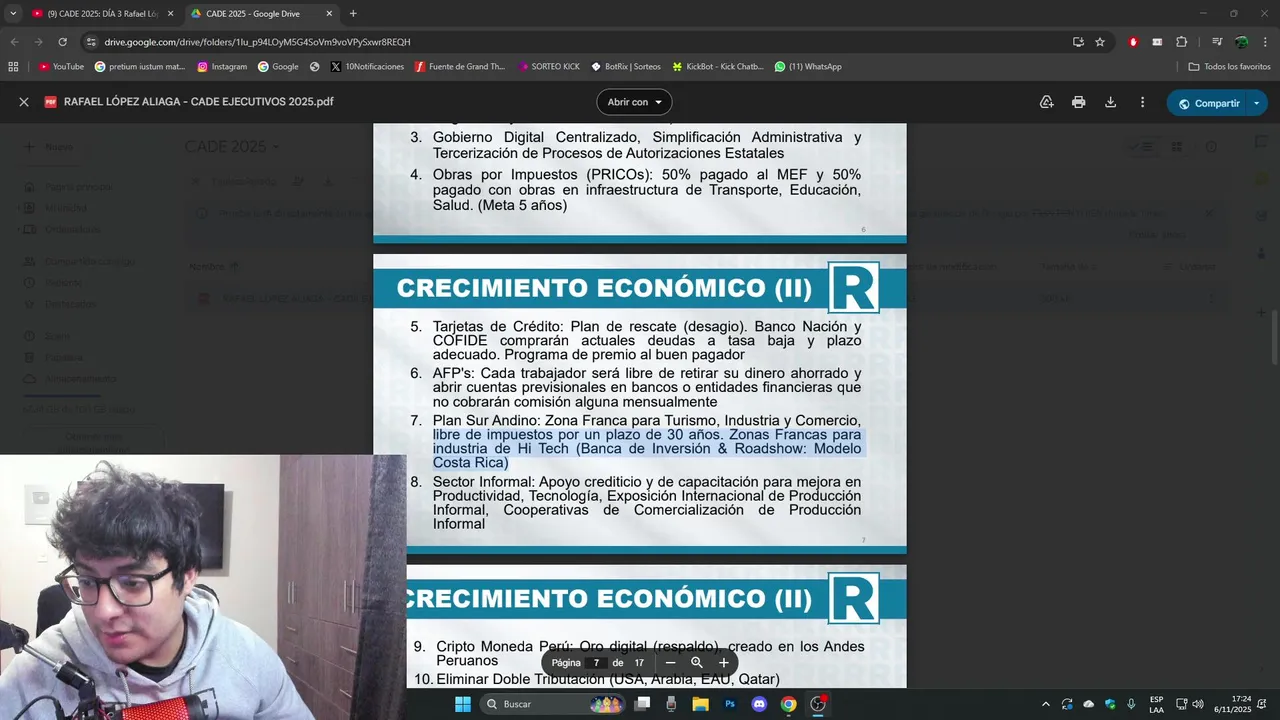Click the address bar URL
Screen dimensions: 1280x720
[257, 42]
